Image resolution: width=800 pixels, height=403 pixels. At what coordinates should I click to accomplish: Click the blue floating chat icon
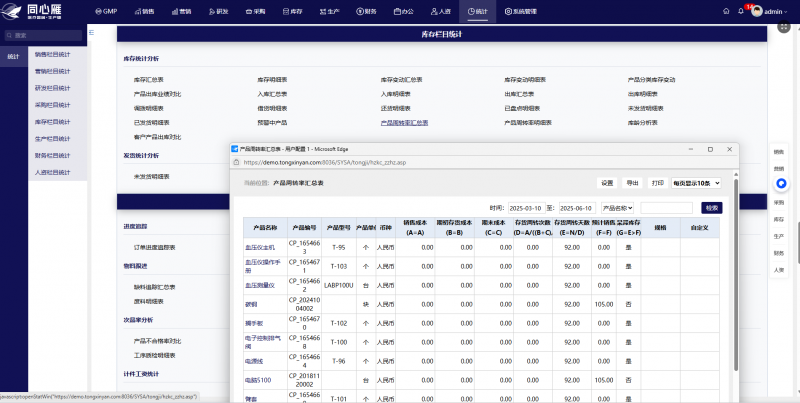781,183
